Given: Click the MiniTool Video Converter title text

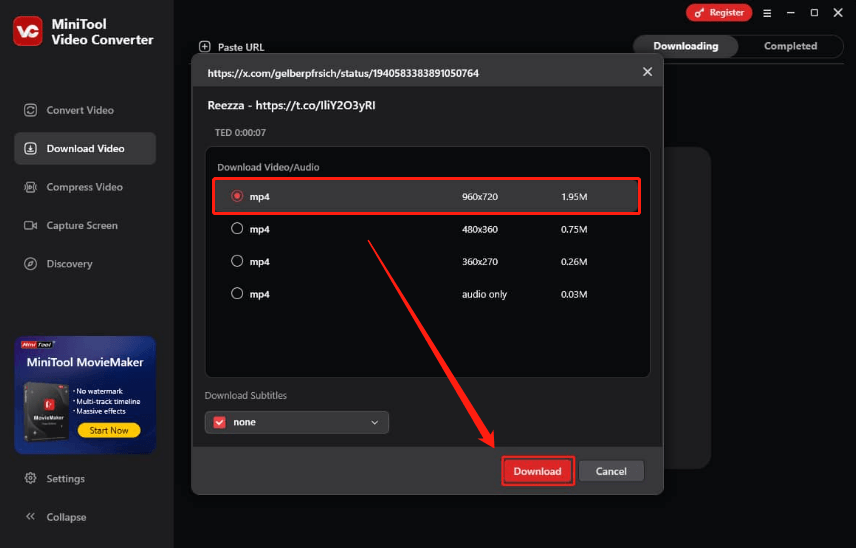Looking at the screenshot, I should coord(102,32).
